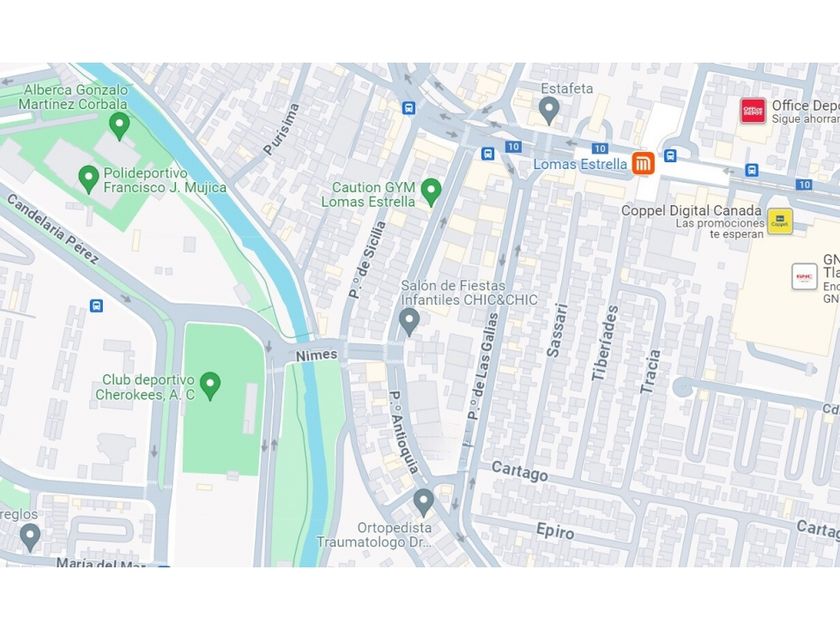Select the Cartago street label

pyautogui.click(x=520, y=471)
